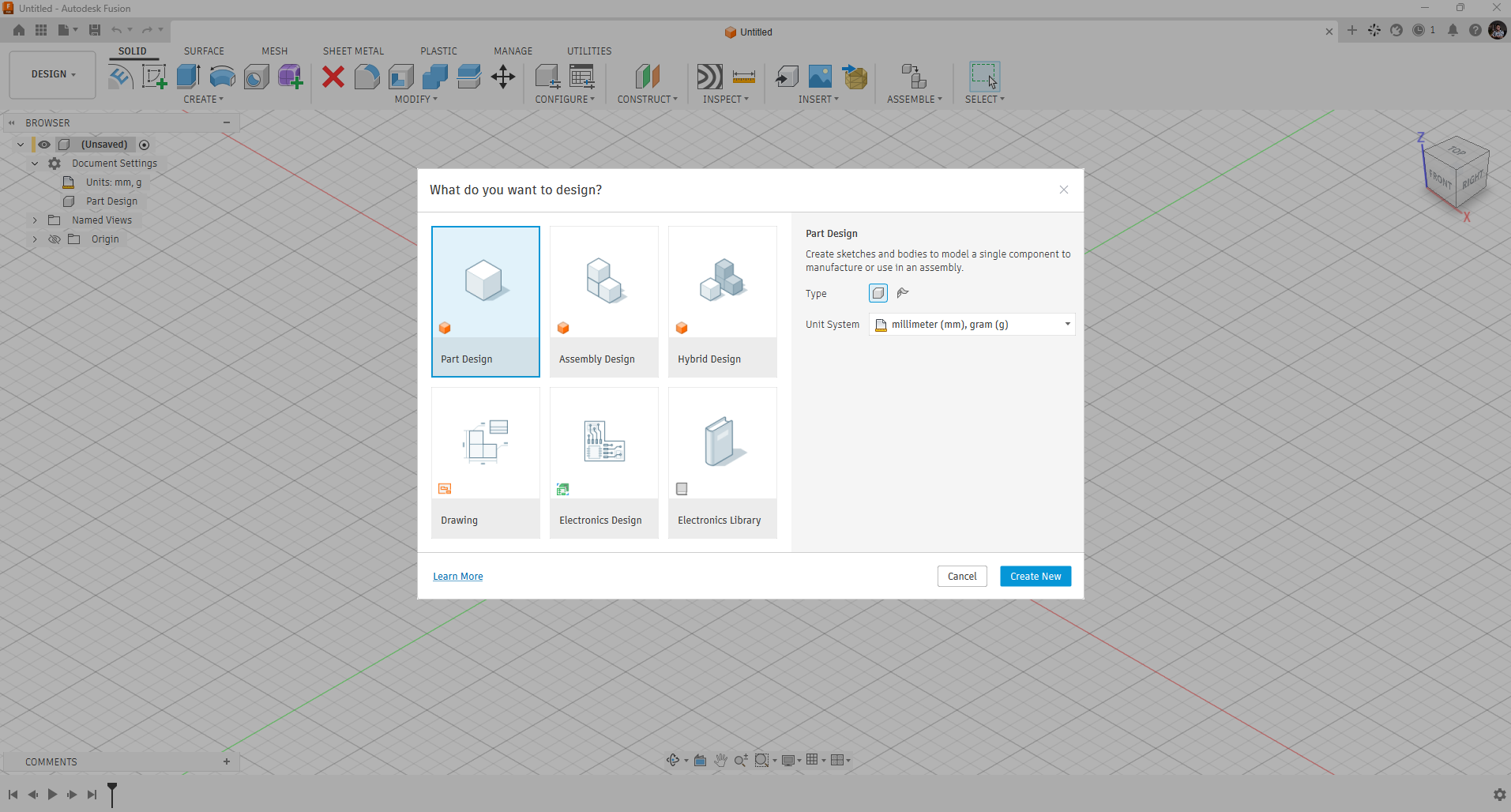Click the Insert Canvas image icon
This screenshot has height=812, width=1511.
pyautogui.click(x=820, y=77)
